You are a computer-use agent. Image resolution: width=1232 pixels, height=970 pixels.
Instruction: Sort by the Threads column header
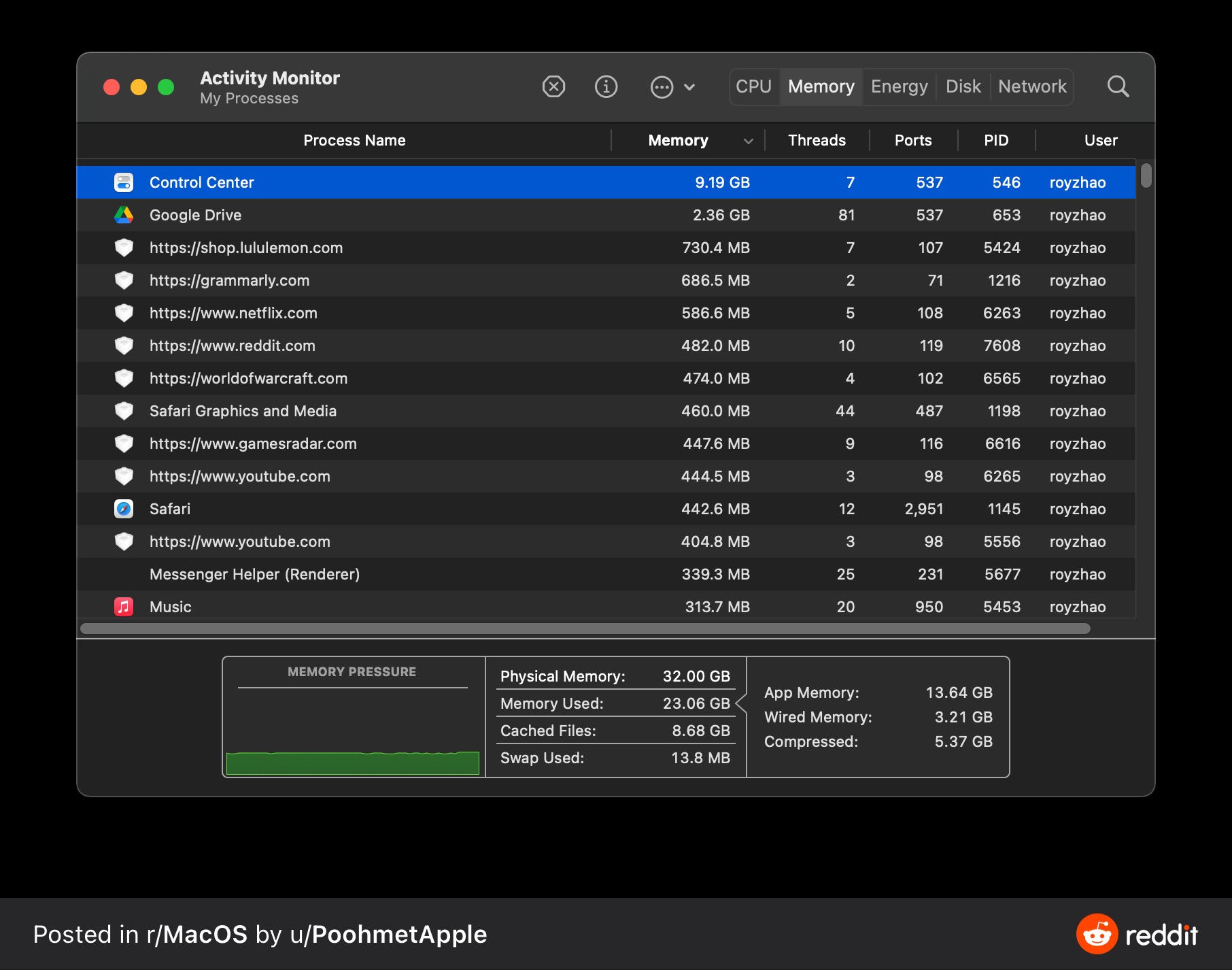[x=817, y=140]
